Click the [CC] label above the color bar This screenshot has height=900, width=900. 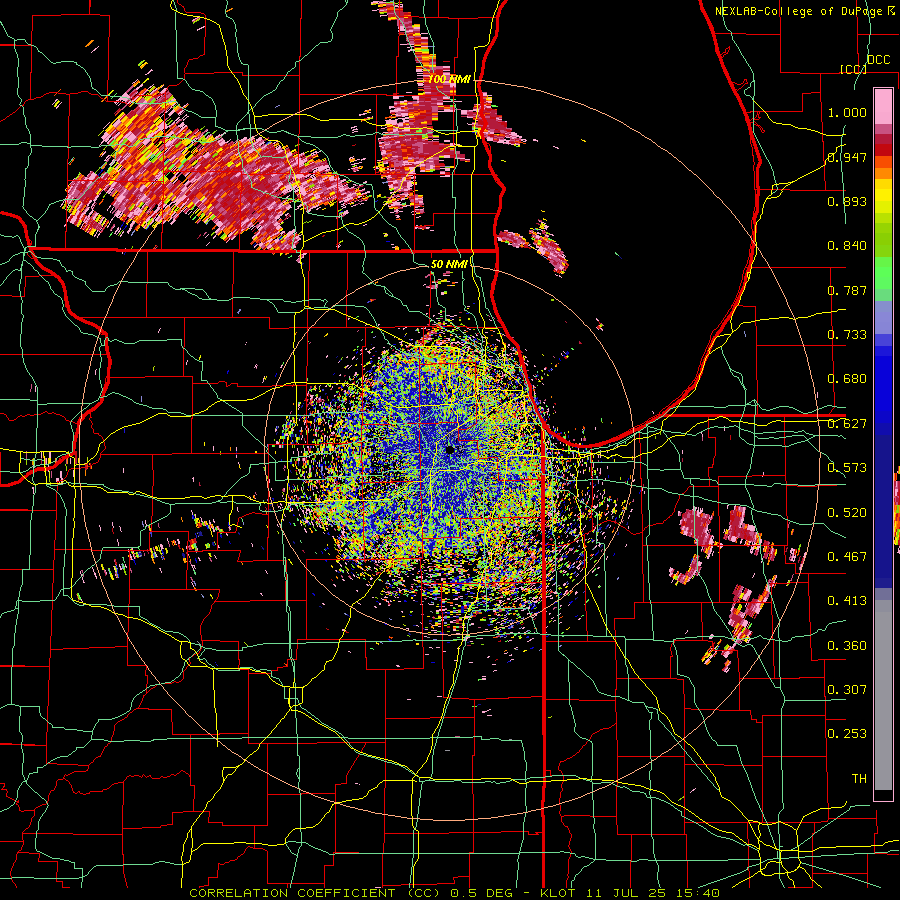[853, 69]
